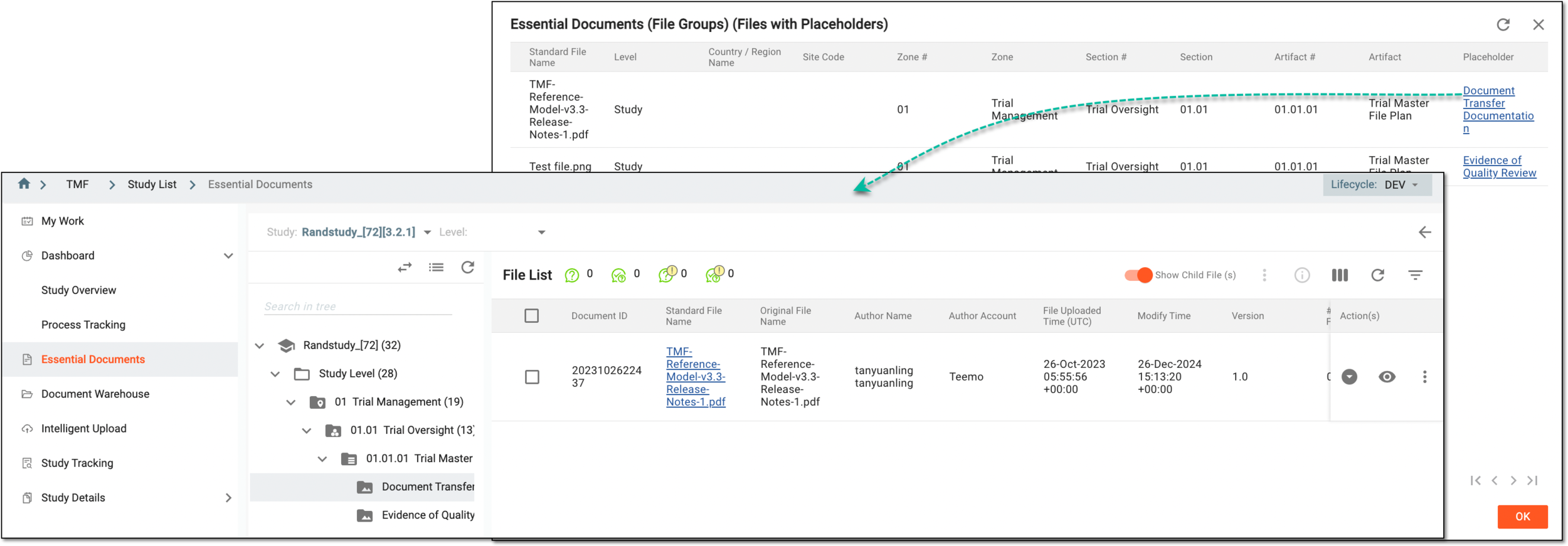The width and height of the screenshot is (1568, 546).
Task: Collapse the 01.01 Trial Oversight node
Action: point(307,430)
